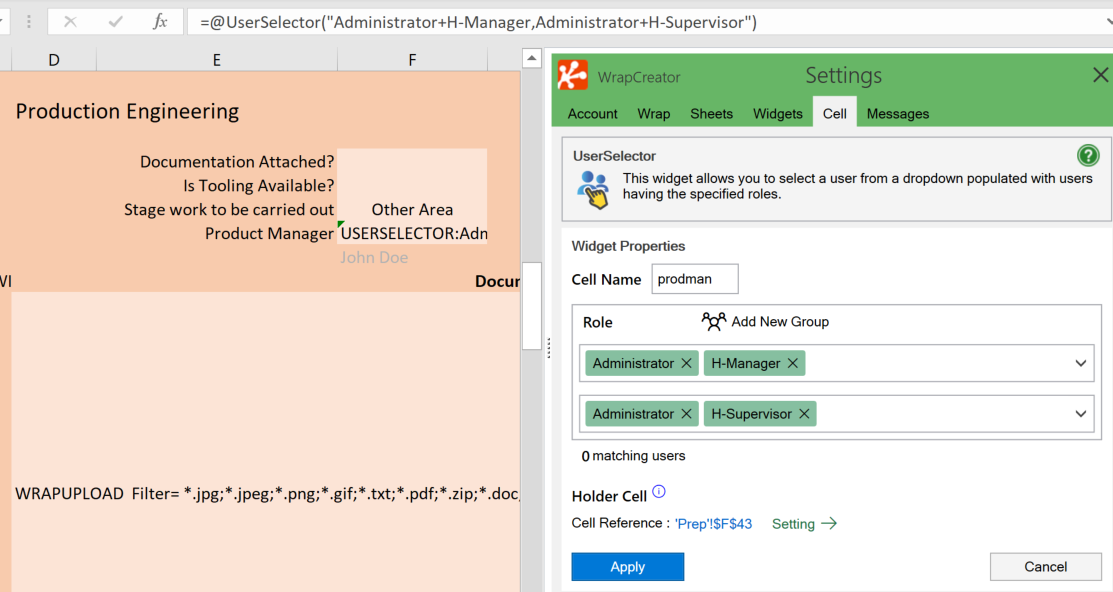Open the second Role group dropdown

click(x=1080, y=413)
